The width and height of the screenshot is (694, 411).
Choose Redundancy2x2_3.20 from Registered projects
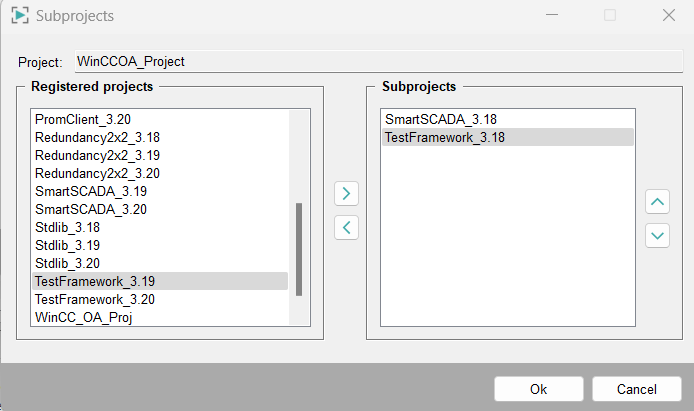tap(97, 173)
